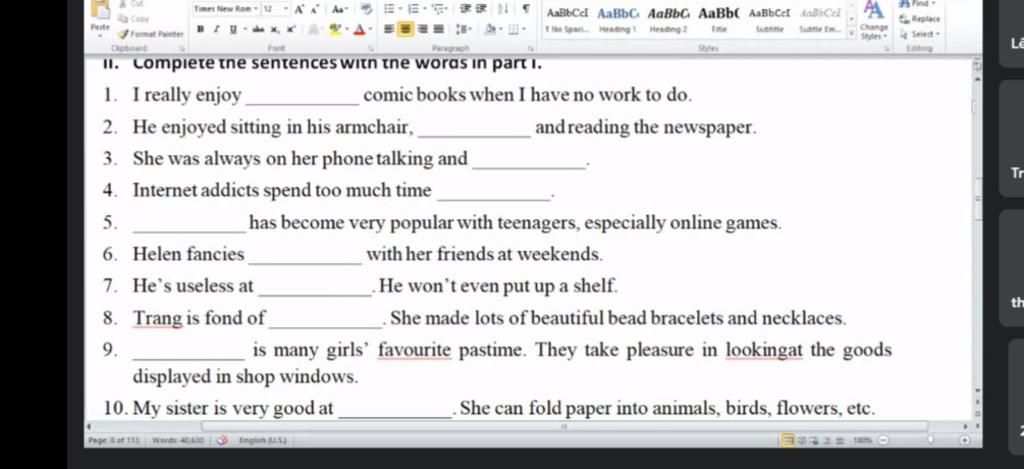The height and width of the screenshot is (469, 1024).
Task: Grow the font size
Action: click(299, 9)
